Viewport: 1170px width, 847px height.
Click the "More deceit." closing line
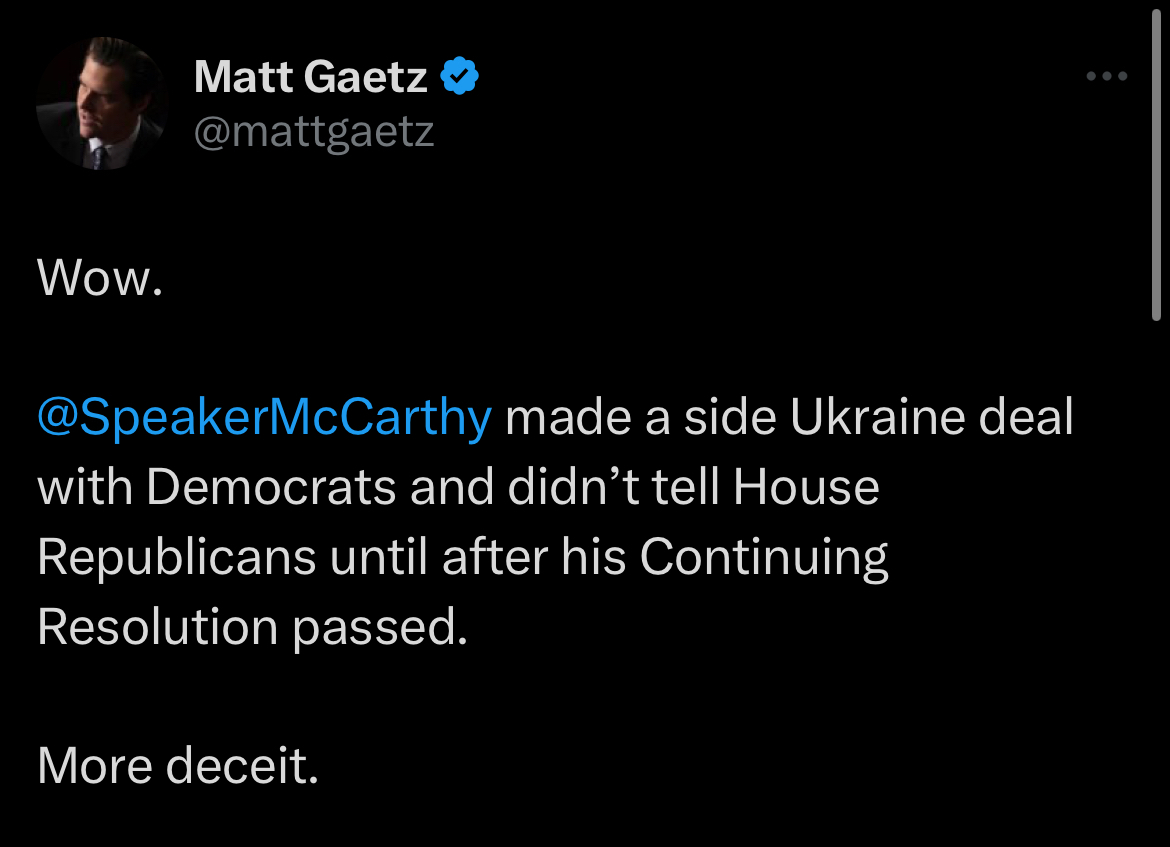coord(178,766)
